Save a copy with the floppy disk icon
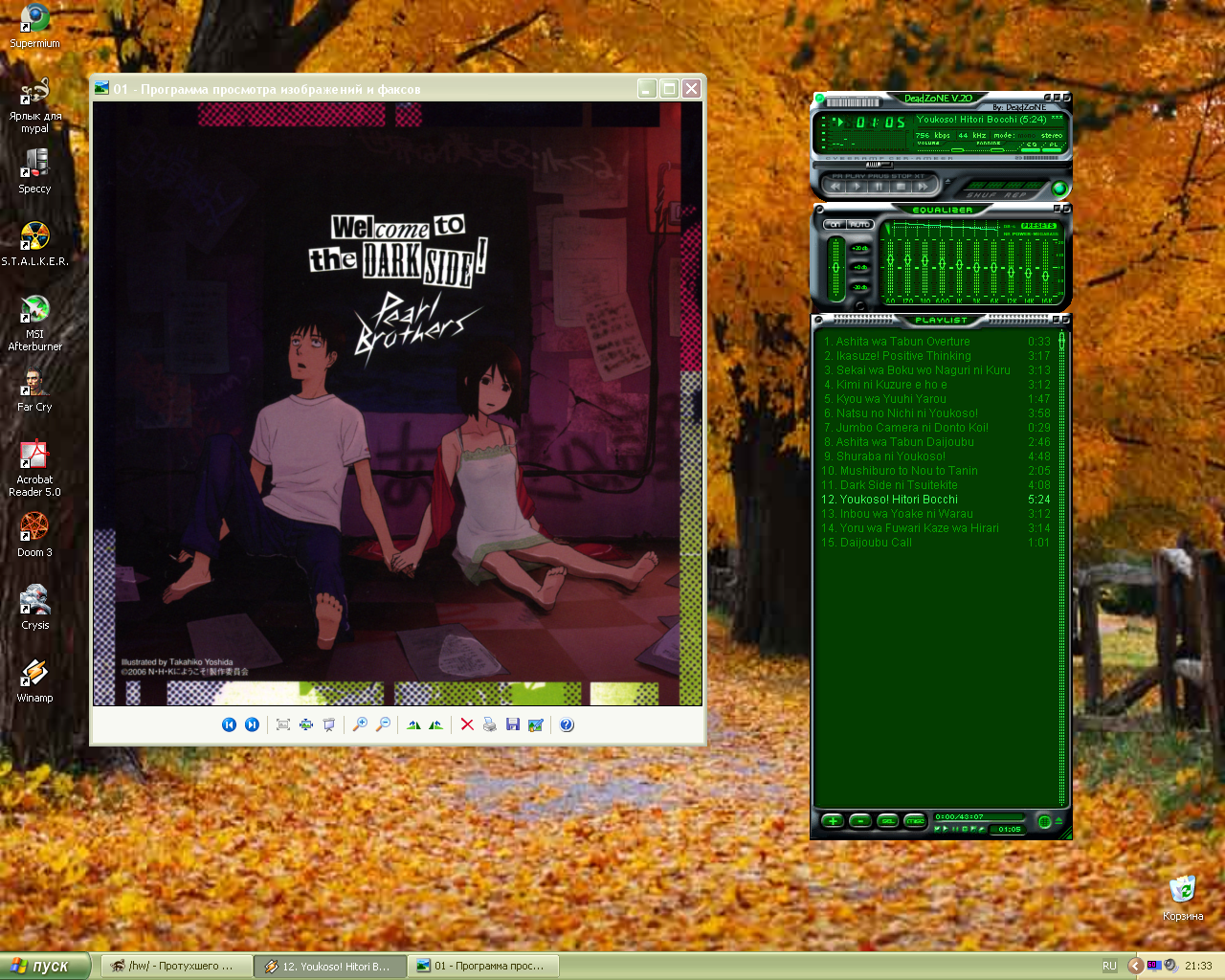 point(513,724)
